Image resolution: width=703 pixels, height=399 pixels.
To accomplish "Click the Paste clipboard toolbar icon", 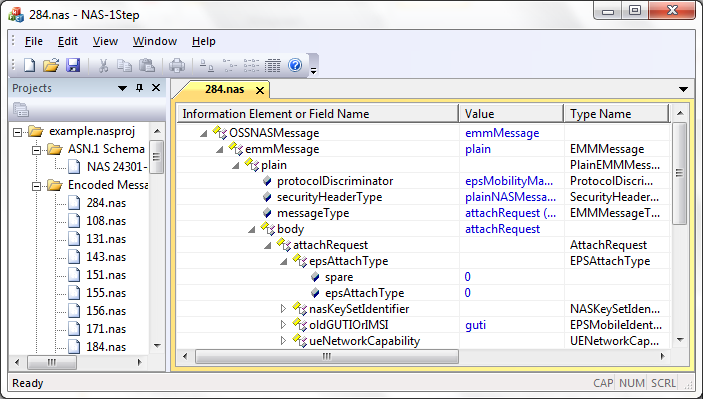I will point(147,65).
